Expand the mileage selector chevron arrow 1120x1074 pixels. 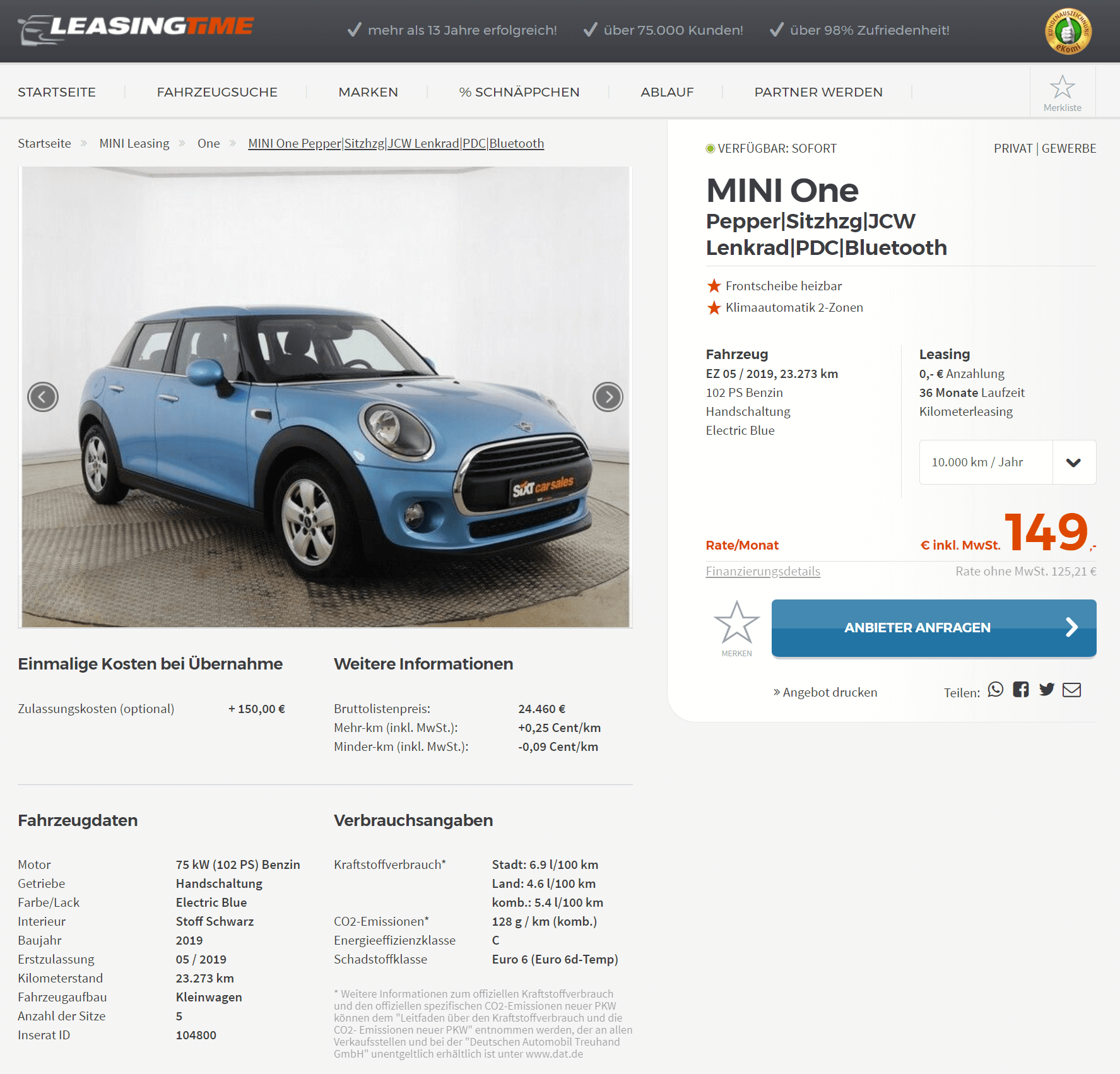click(x=1074, y=463)
